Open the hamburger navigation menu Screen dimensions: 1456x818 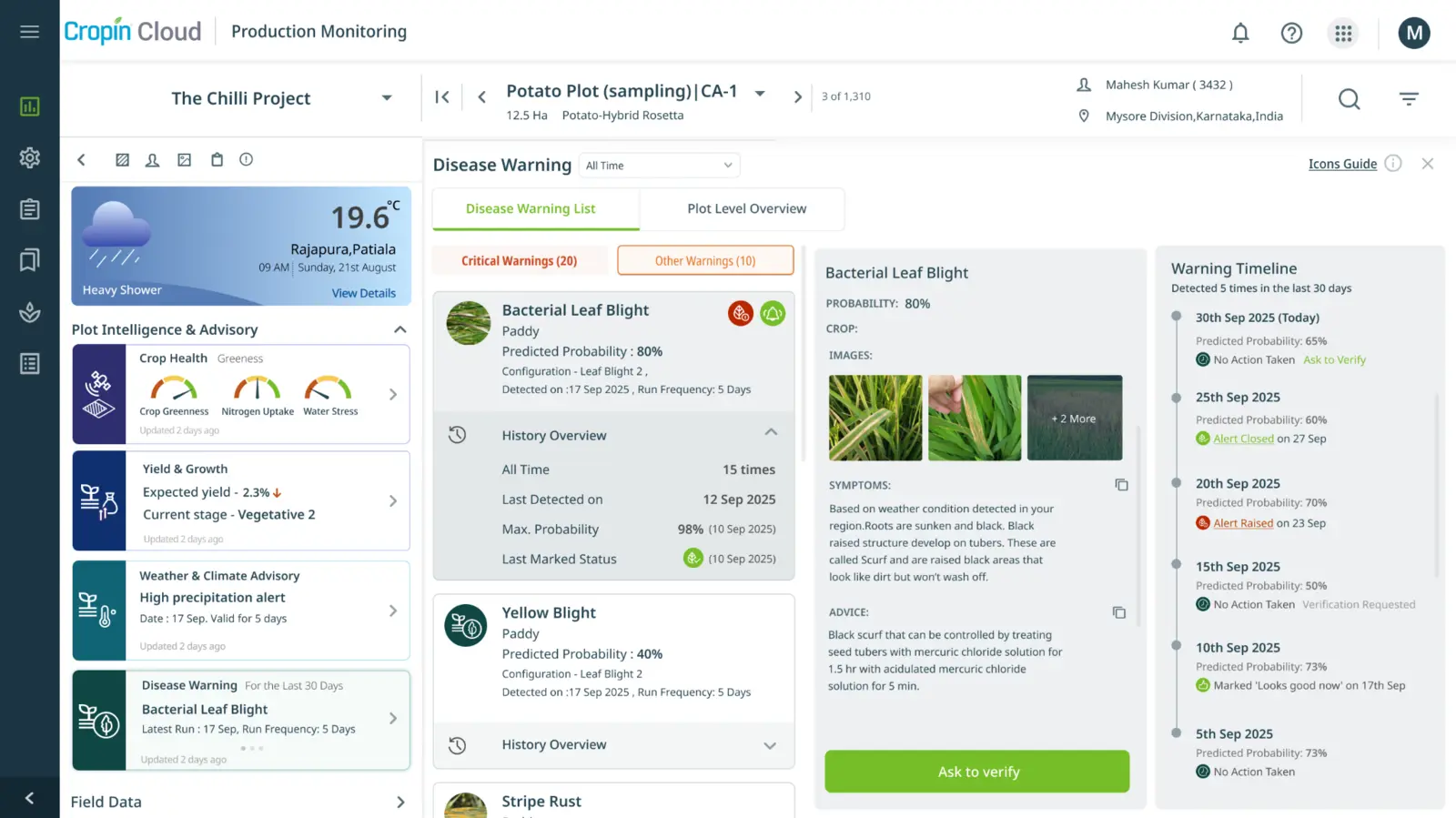29,32
